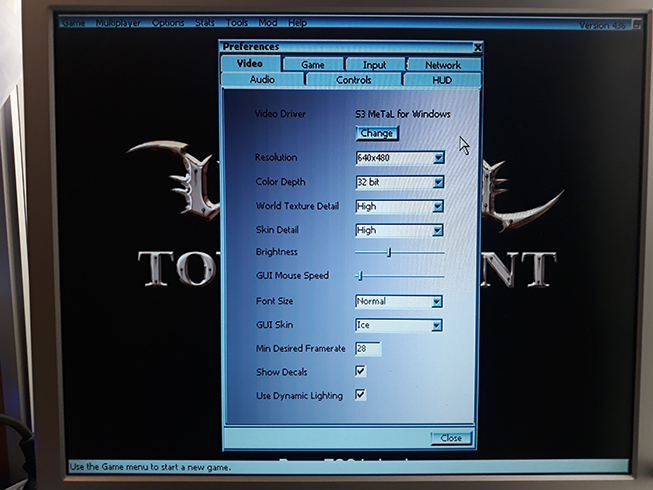653x490 pixels.
Task: Switch to the Video tab
Action: pyautogui.click(x=250, y=63)
